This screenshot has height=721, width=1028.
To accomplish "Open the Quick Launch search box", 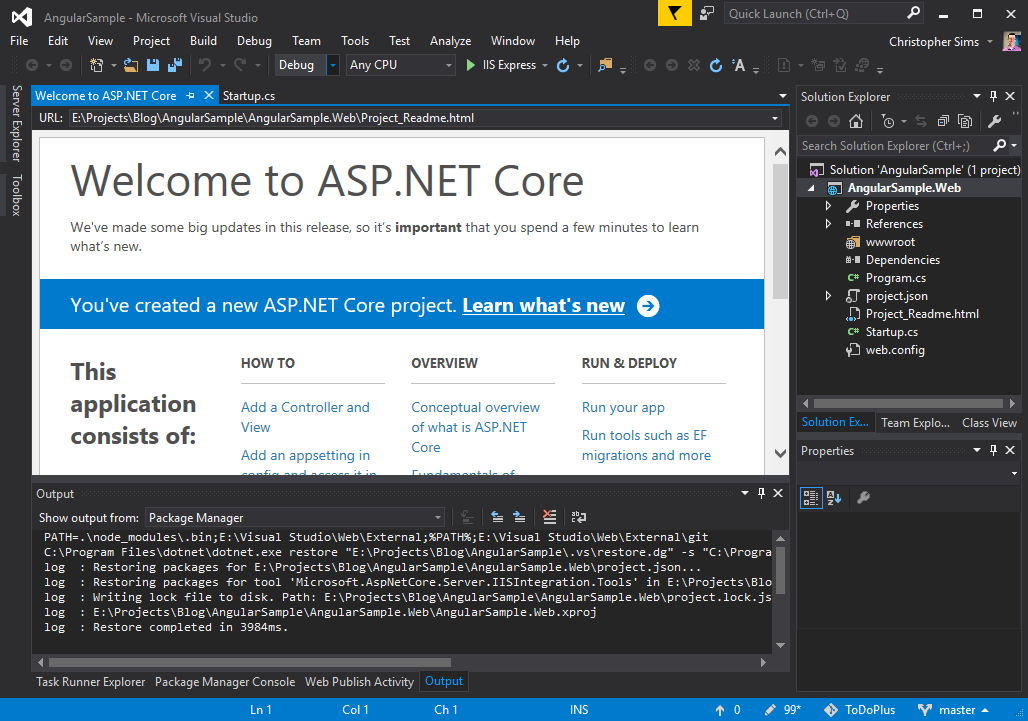I will pos(820,13).
